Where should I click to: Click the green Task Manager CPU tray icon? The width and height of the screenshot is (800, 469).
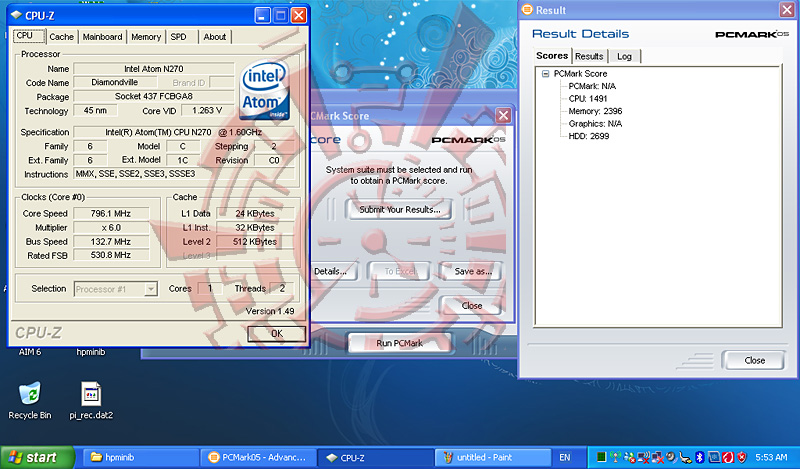602,457
